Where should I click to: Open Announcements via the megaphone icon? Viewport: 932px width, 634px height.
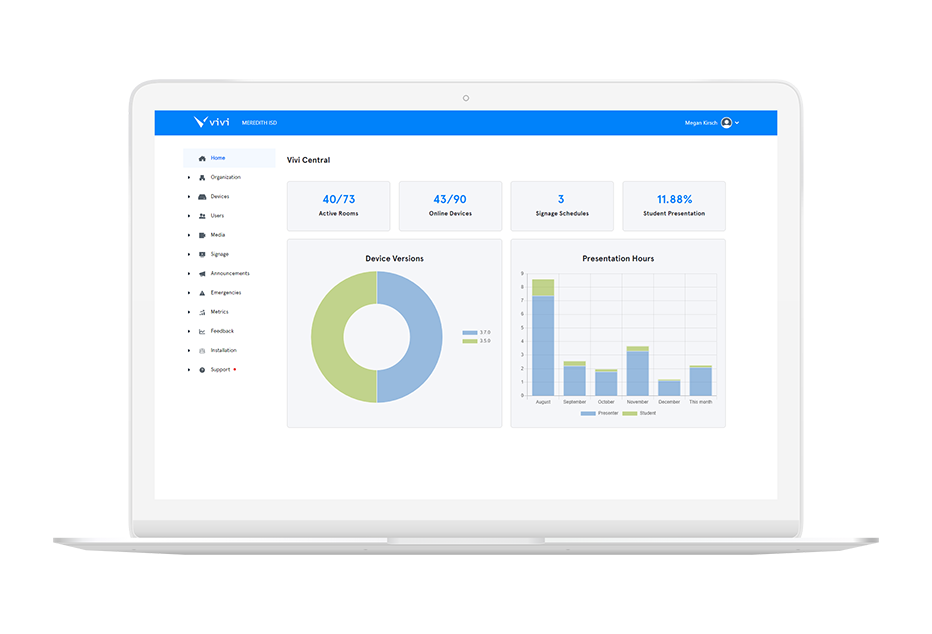(201, 273)
